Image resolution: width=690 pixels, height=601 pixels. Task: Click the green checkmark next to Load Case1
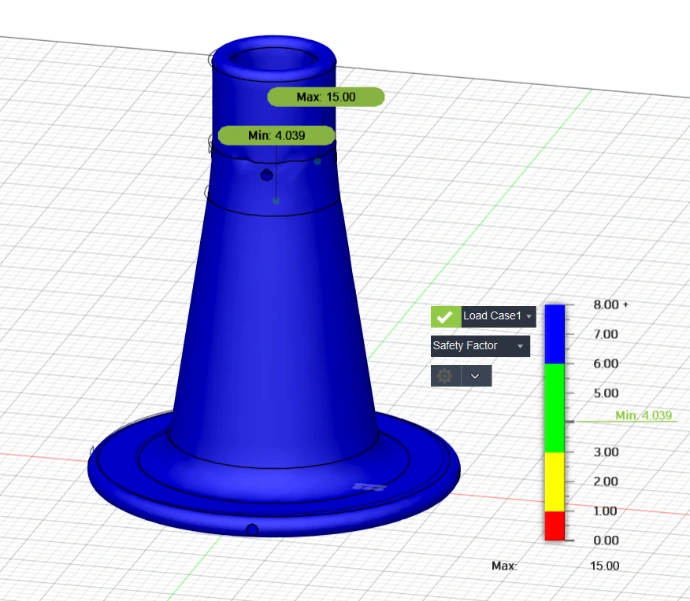(x=445, y=316)
